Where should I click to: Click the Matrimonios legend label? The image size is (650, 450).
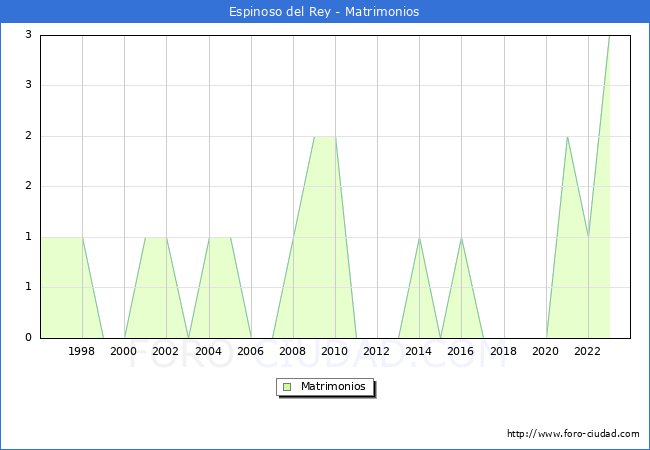click(x=333, y=386)
